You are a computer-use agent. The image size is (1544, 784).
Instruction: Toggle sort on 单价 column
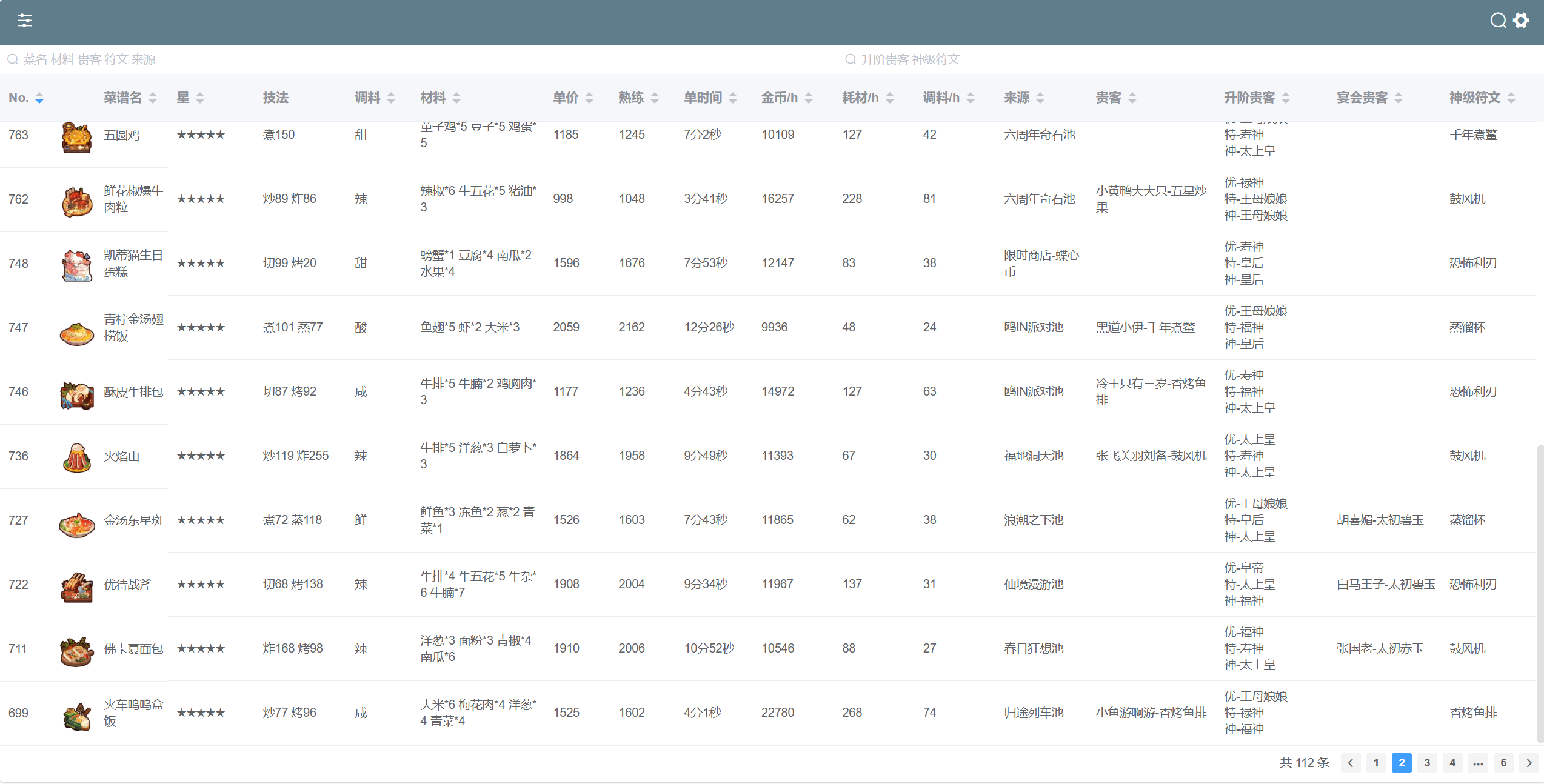pyautogui.click(x=589, y=98)
